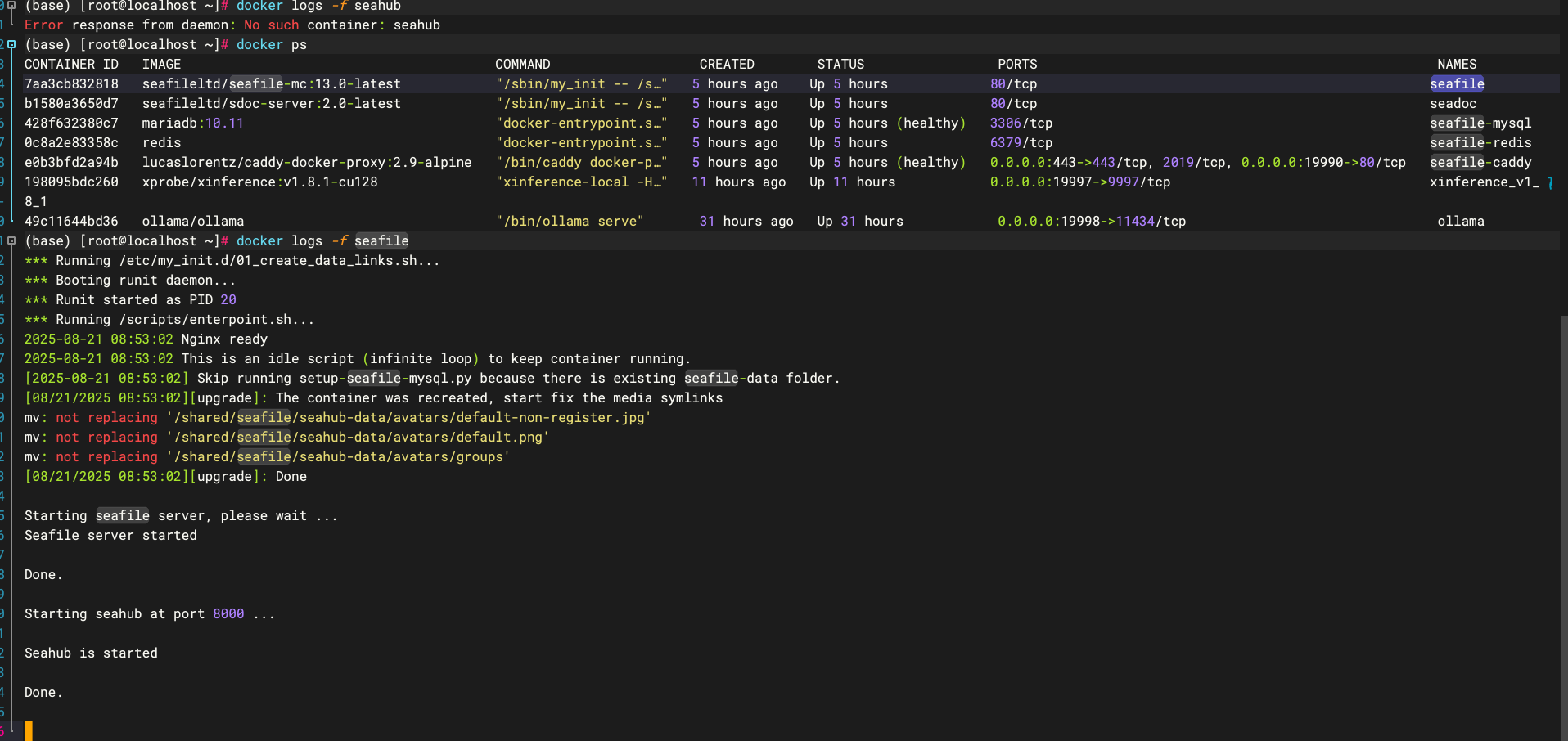Click the 'seafile-caddy' container name

[1480, 162]
